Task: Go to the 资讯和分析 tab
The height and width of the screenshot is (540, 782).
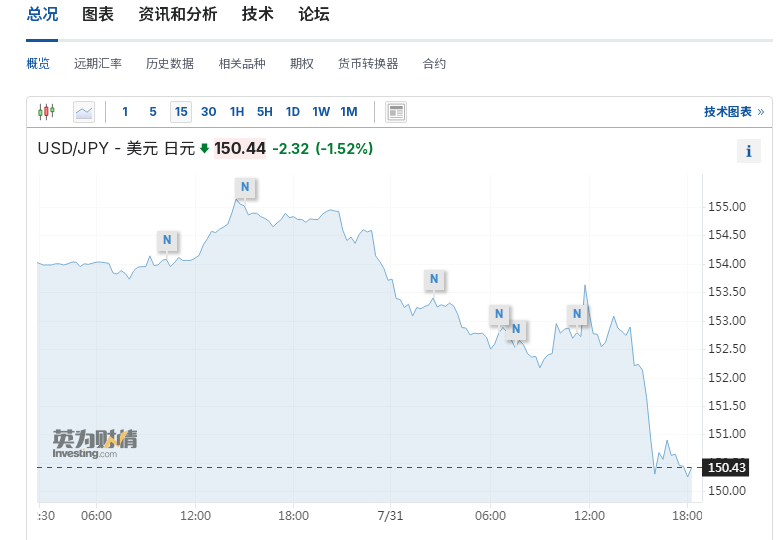Action: point(177,15)
